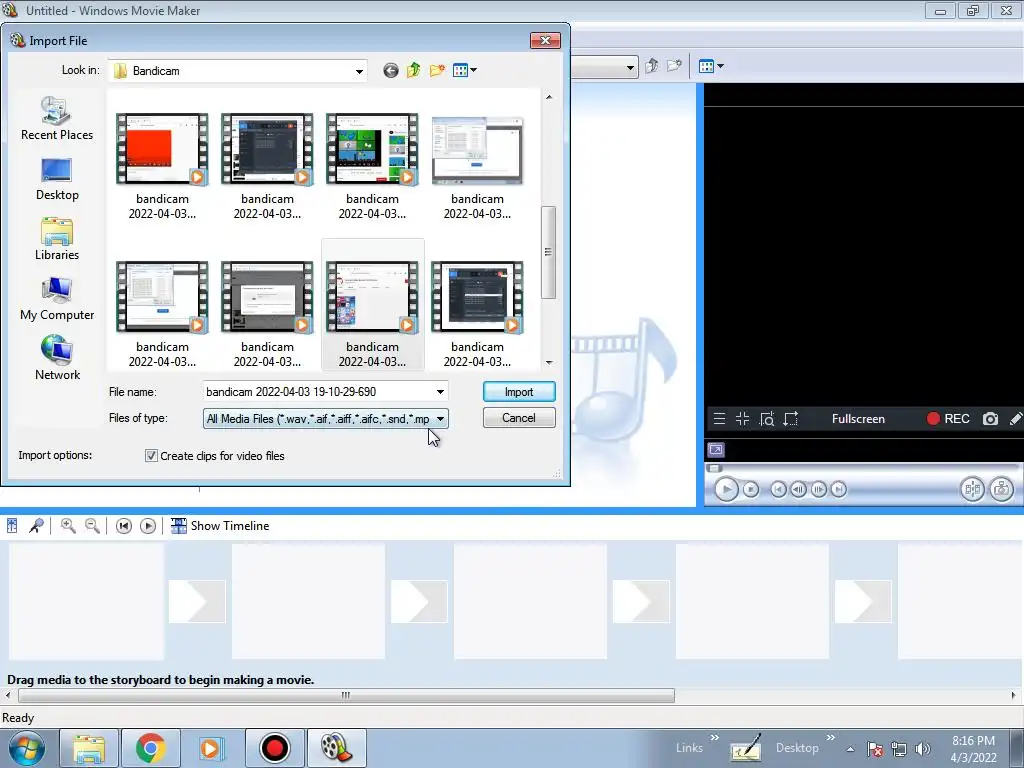
Task: Click the preview seek bar
Action: tap(862, 468)
